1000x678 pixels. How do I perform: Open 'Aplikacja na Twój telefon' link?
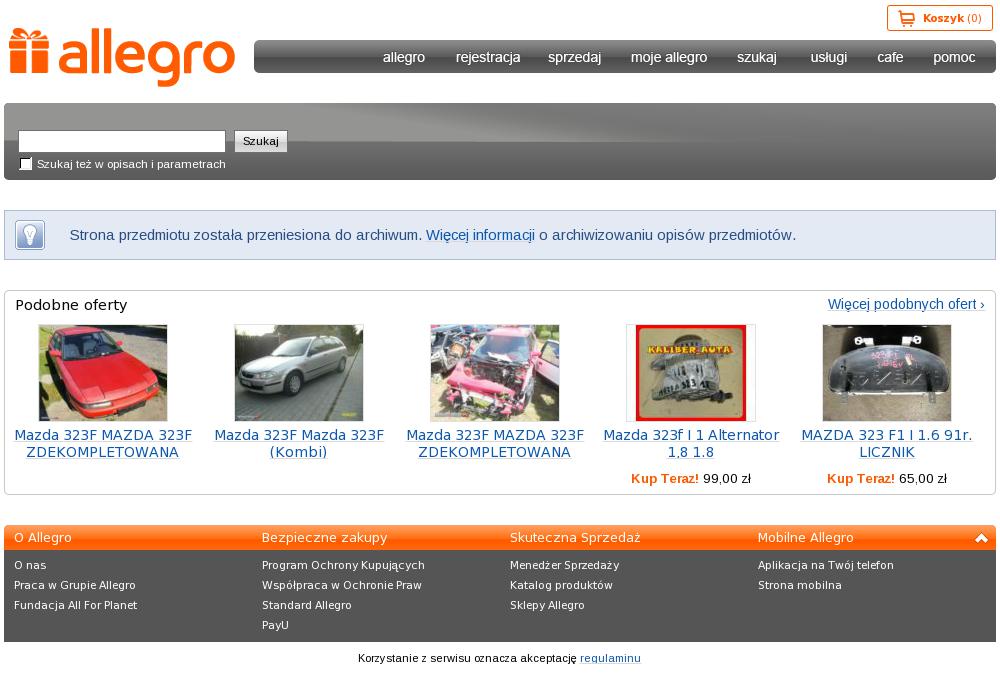pyautogui.click(x=826, y=565)
